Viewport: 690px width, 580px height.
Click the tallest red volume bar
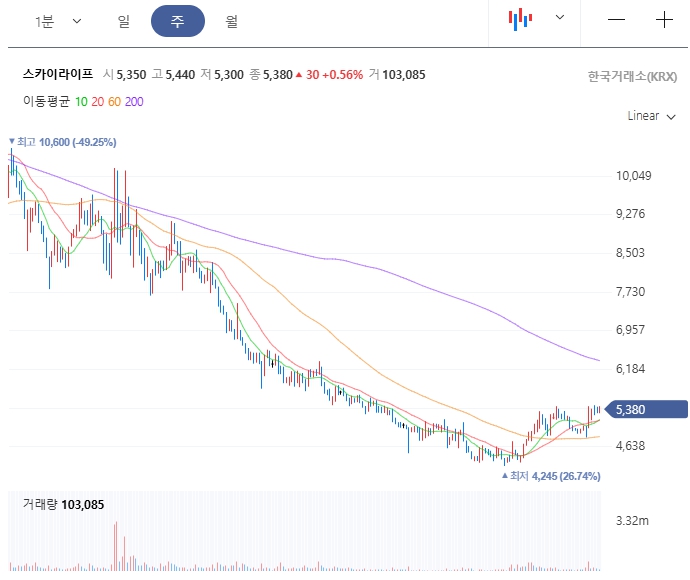(116, 546)
